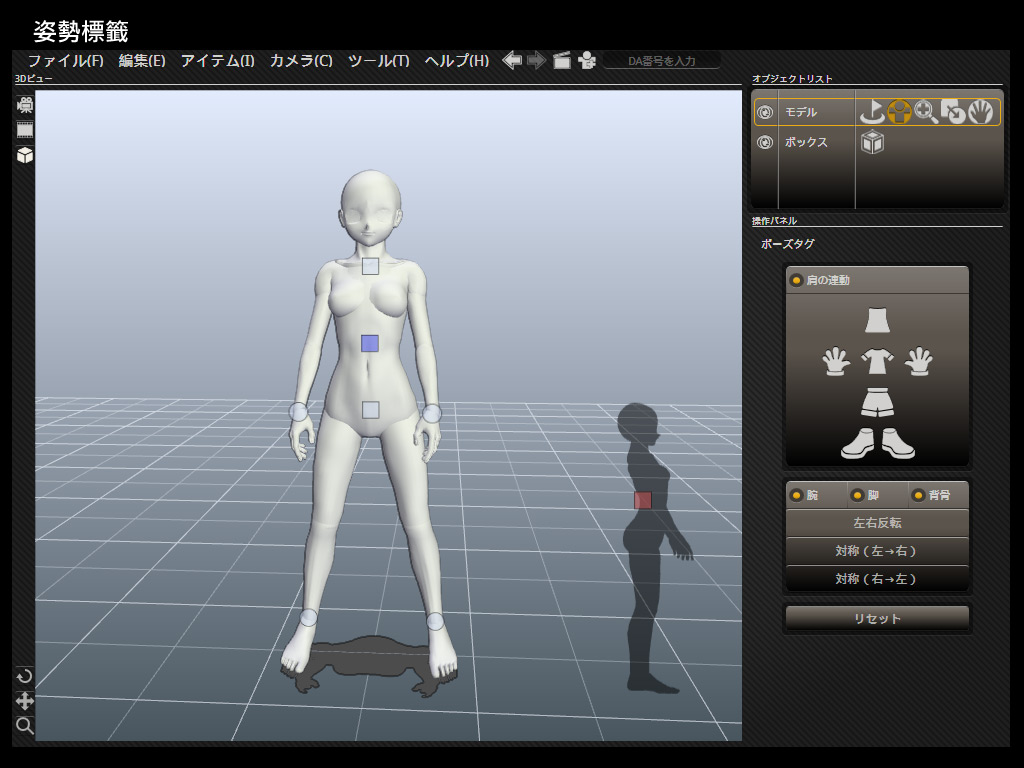Click the 左右反転 mirror flip button
This screenshot has height=768, width=1024.
[x=877, y=523]
